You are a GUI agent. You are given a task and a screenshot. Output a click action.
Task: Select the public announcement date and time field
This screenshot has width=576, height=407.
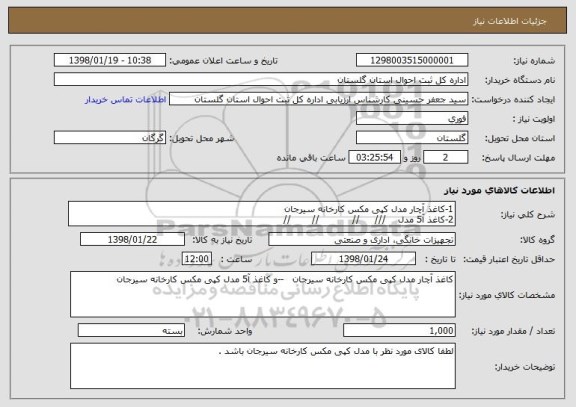point(110,60)
